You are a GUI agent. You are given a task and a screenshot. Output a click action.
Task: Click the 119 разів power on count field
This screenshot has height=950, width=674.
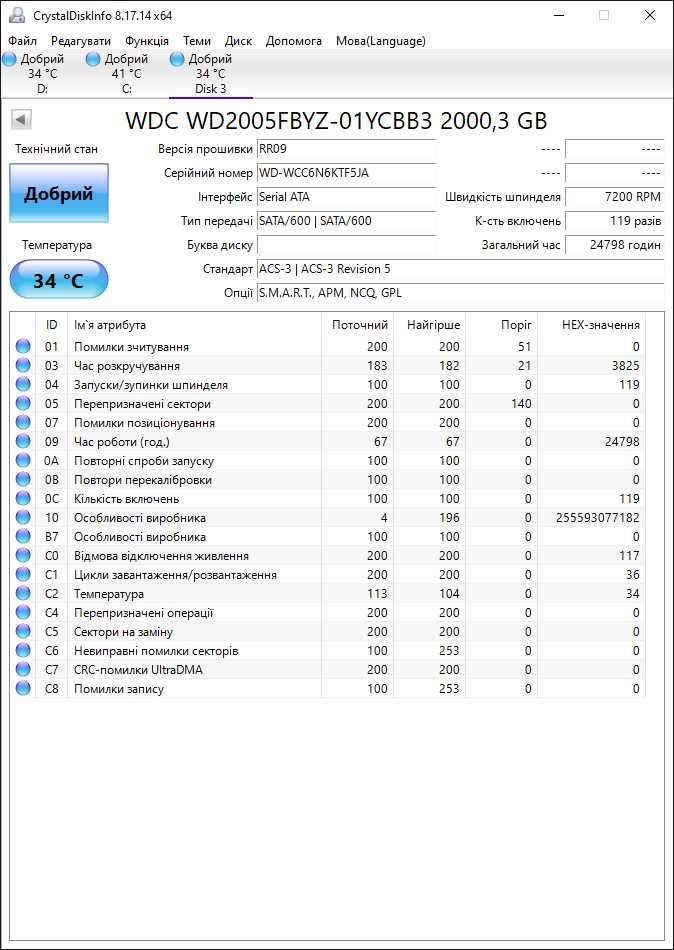(x=615, y=221)
